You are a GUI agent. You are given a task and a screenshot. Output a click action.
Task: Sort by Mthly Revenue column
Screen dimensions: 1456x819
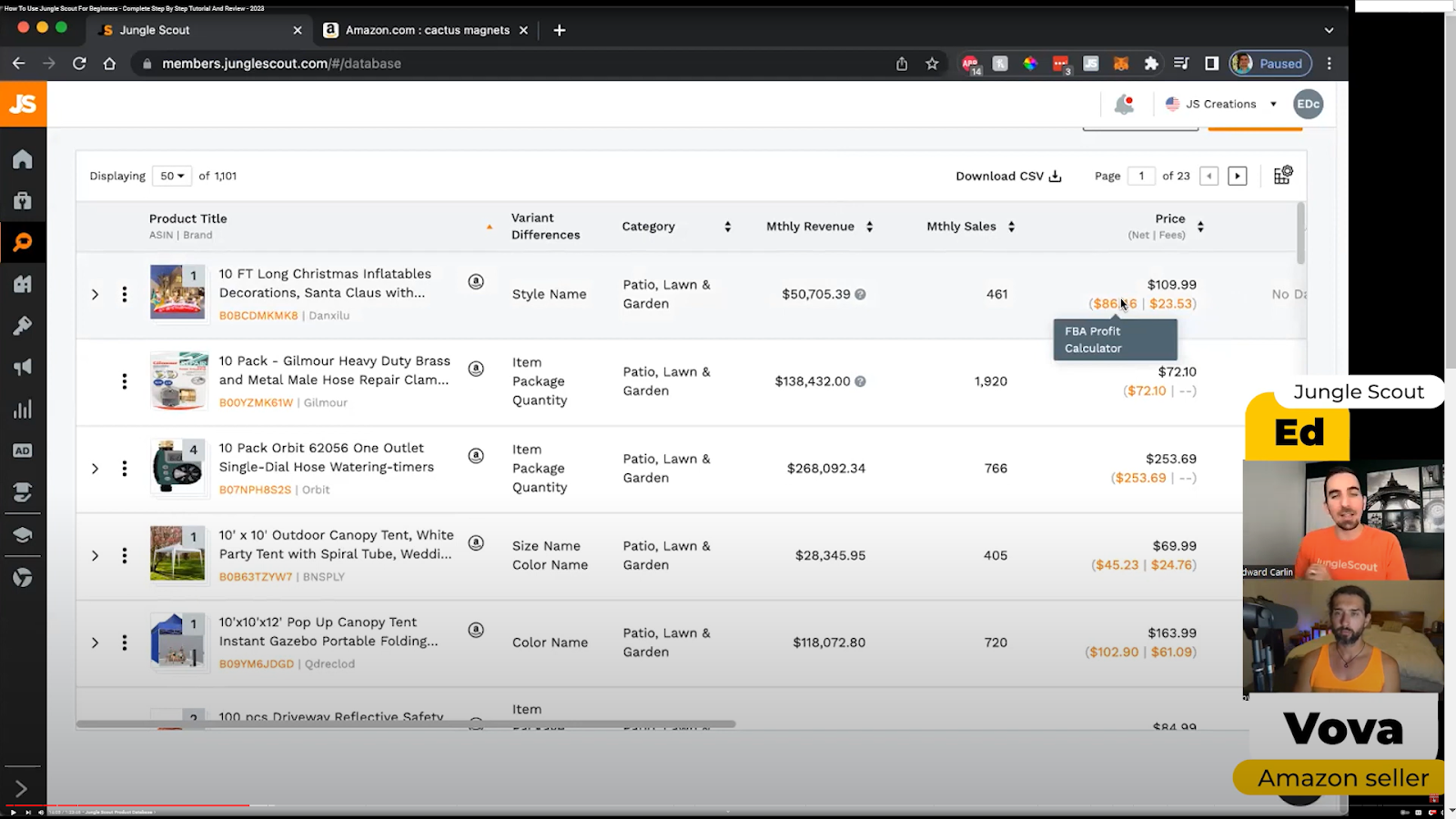810,227
